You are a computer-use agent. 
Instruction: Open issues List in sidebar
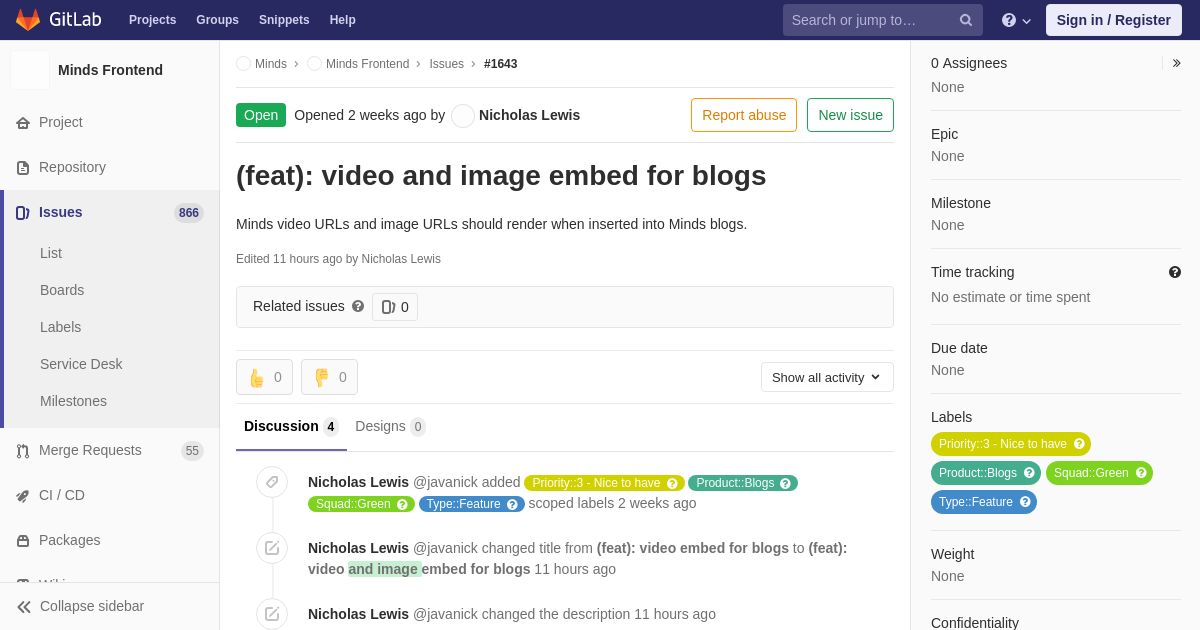51,254
